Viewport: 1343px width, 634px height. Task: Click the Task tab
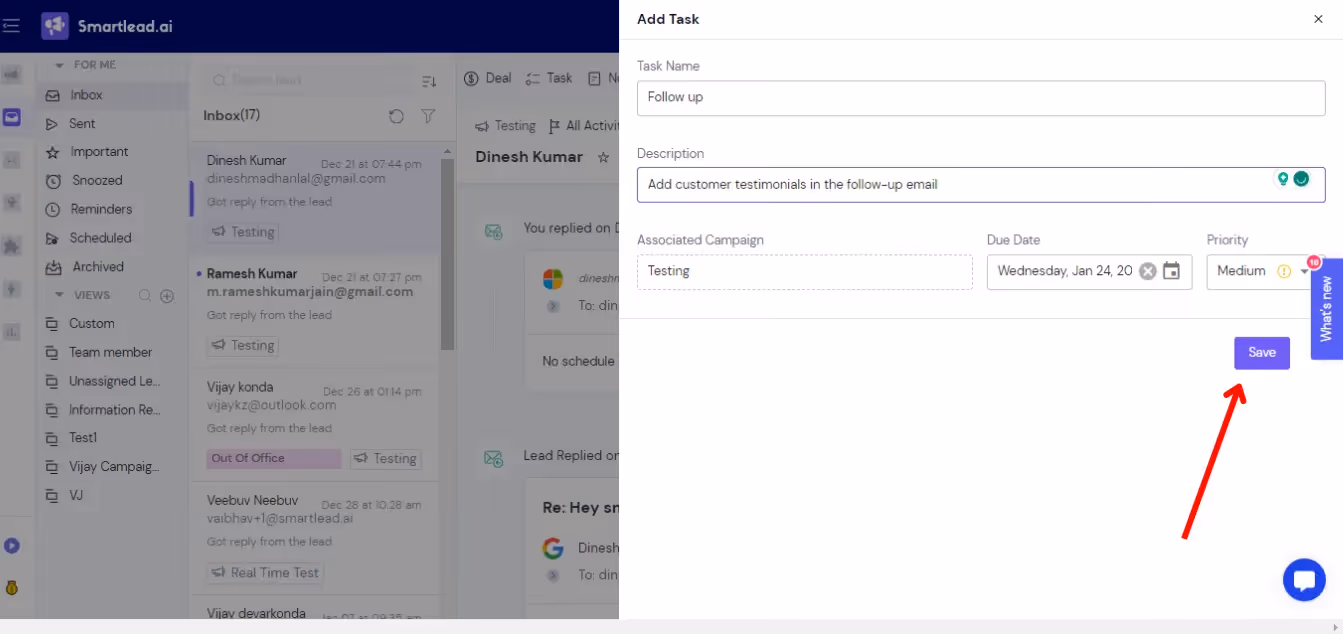click(x=549, y=78)
